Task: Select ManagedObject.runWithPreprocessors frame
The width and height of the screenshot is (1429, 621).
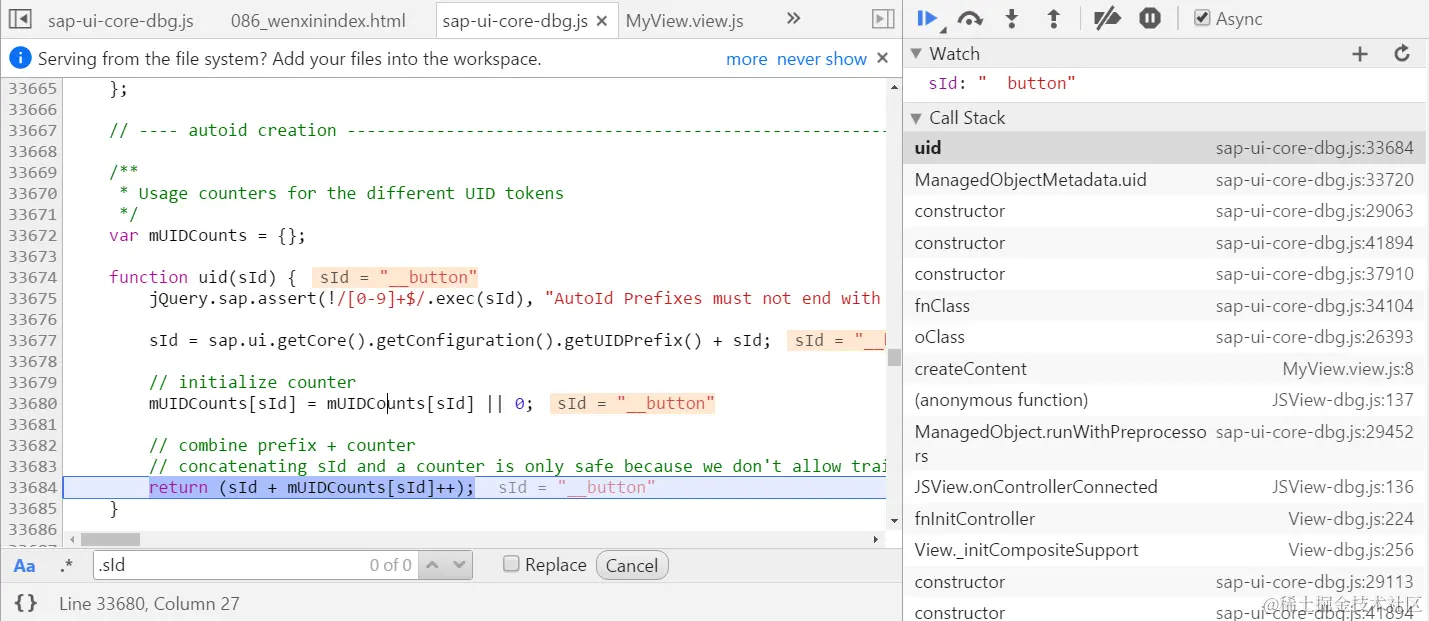Action: [1165, 443]
